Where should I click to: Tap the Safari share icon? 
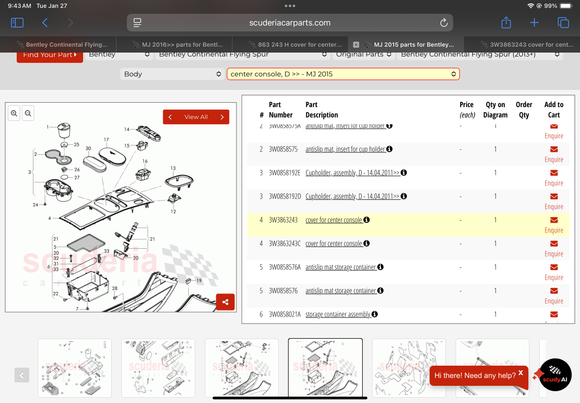coord(506,23)
